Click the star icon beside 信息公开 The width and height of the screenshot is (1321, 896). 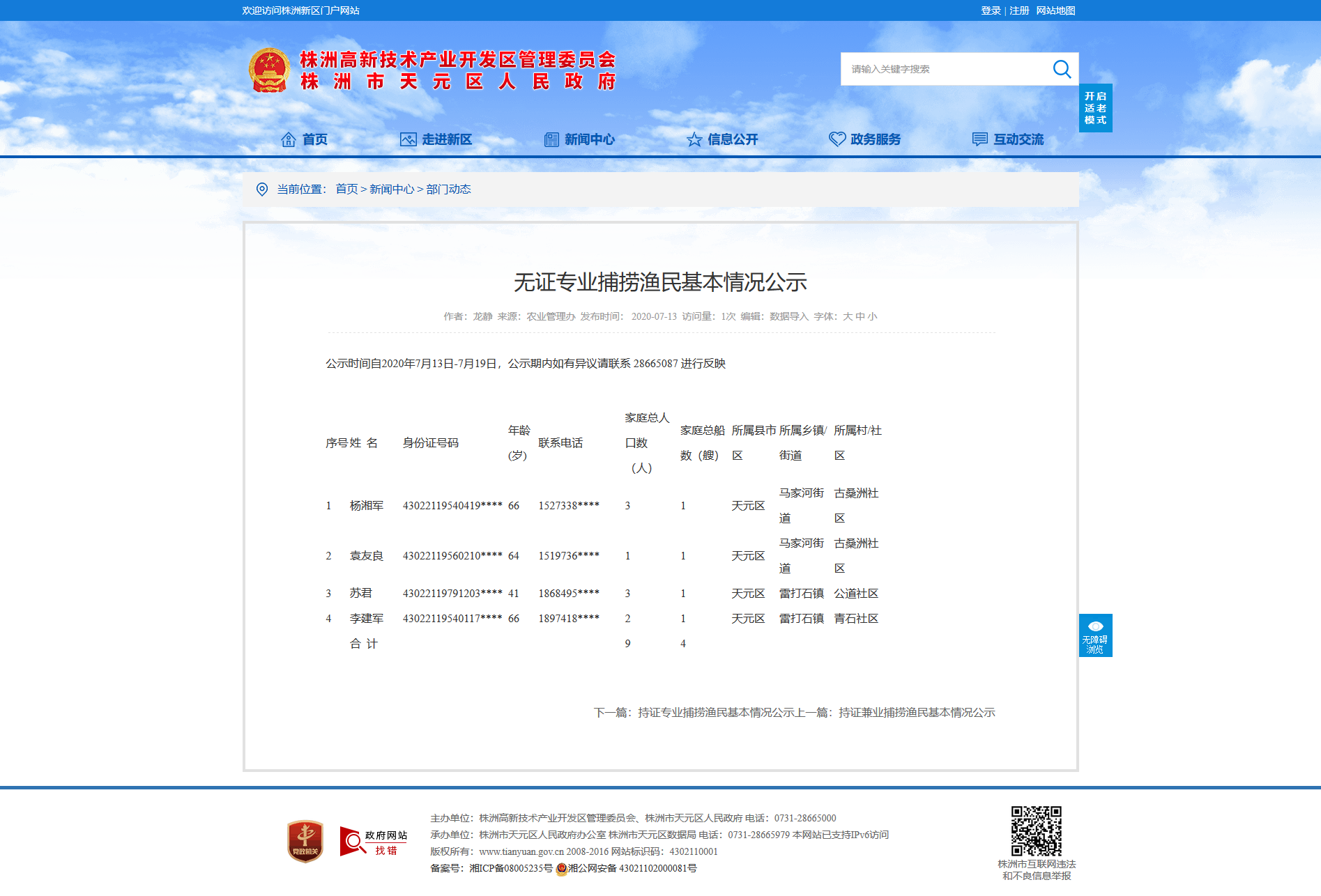(x=694, y=139)
